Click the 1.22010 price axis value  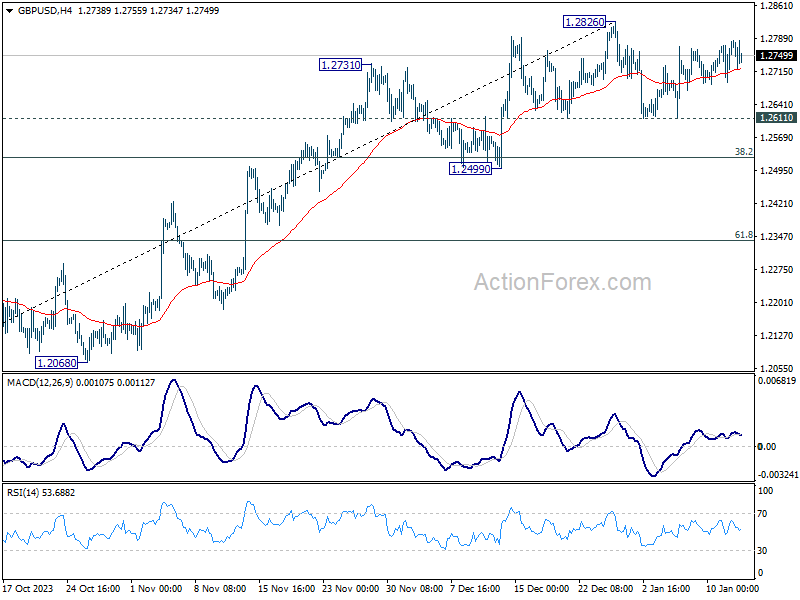pos(777,303)
